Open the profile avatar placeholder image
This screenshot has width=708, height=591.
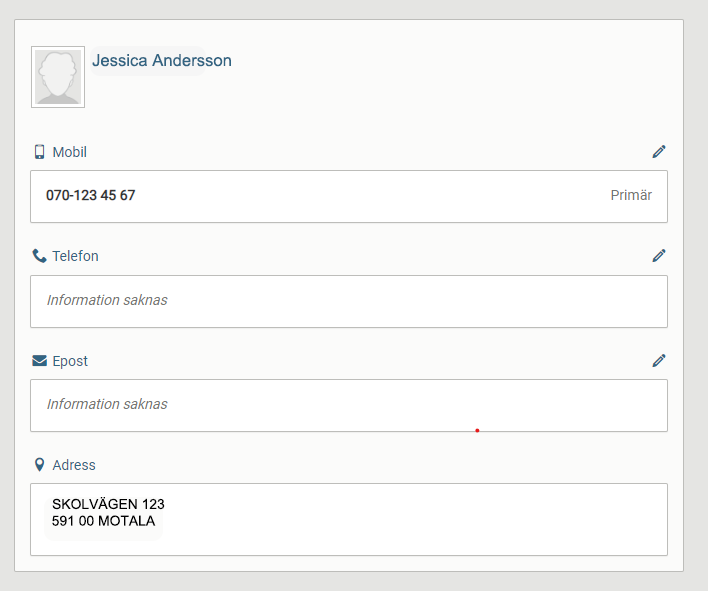pyautogui.click(x=58, y=77)
